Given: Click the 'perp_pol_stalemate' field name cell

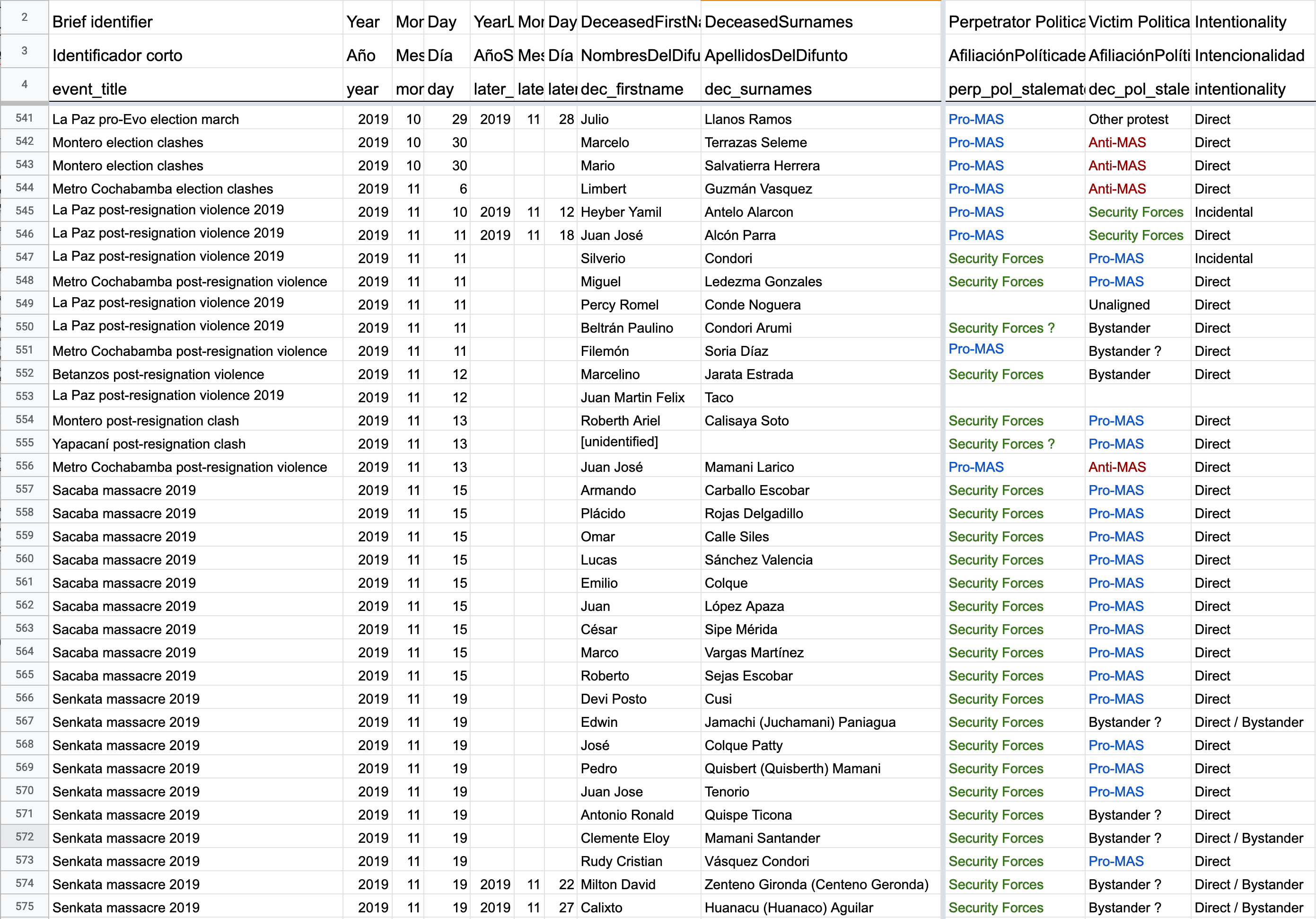Looking at the screenshot, I should point(1015,89).
